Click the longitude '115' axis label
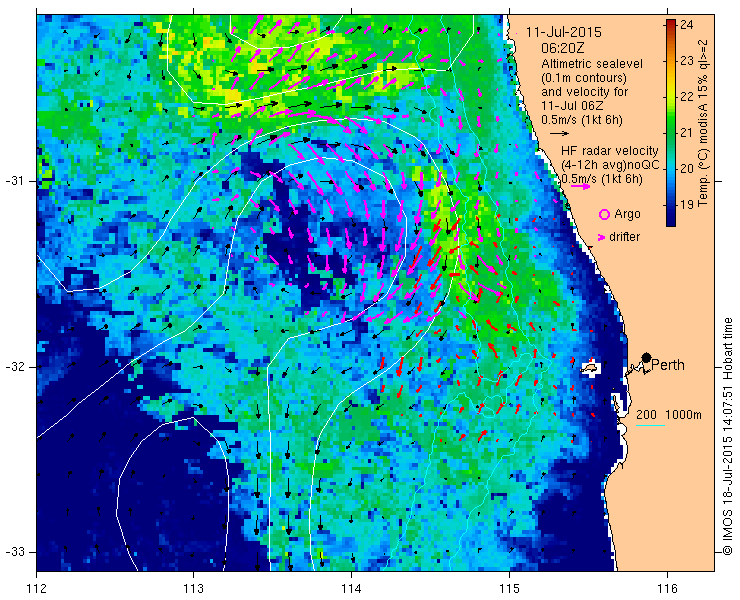 (509, 589)
